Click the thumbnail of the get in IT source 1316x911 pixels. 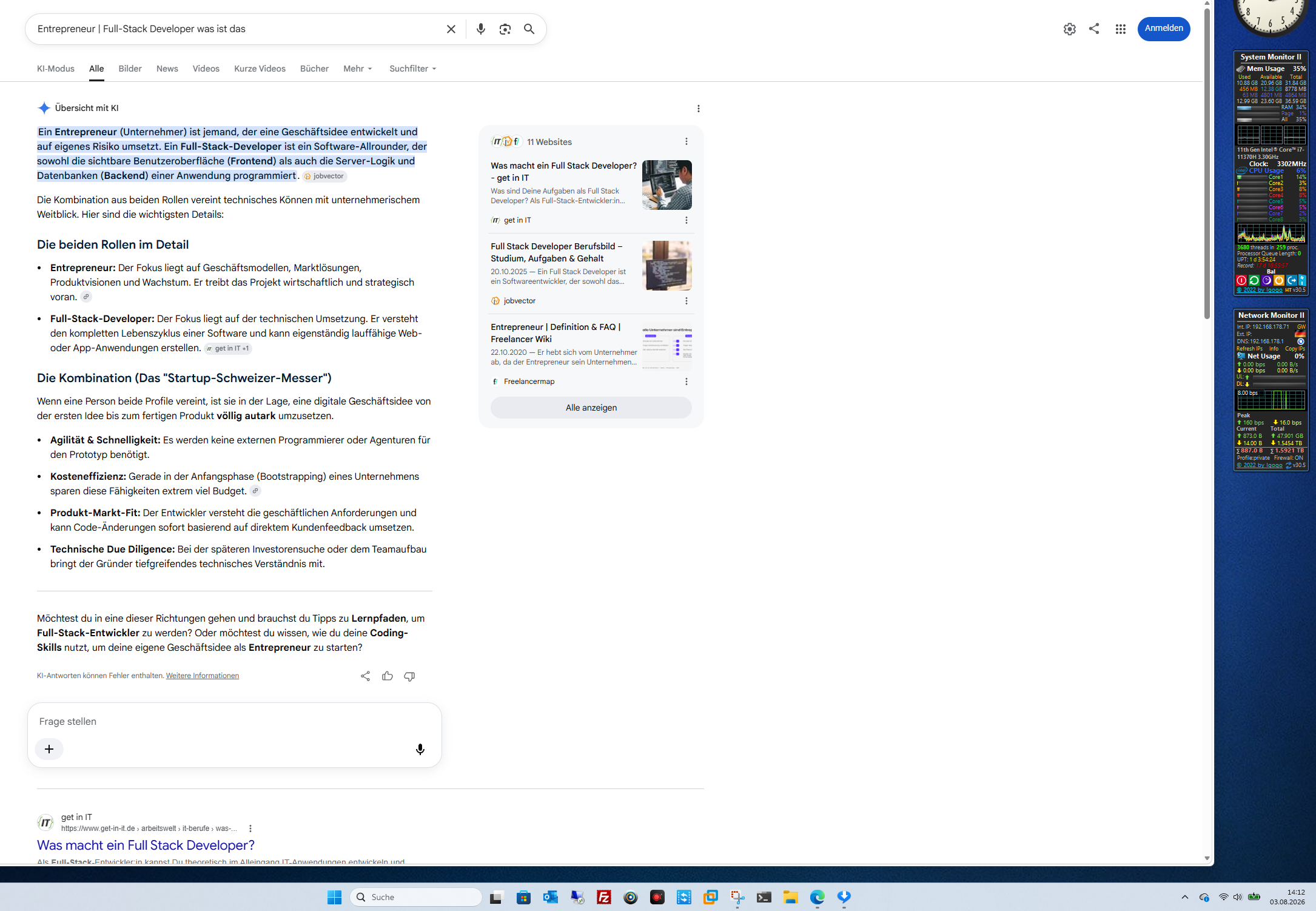(x=667, y=185)
